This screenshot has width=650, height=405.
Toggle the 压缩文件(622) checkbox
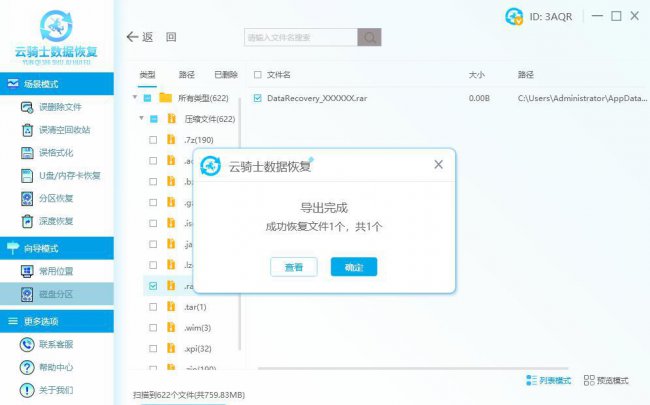153,119
